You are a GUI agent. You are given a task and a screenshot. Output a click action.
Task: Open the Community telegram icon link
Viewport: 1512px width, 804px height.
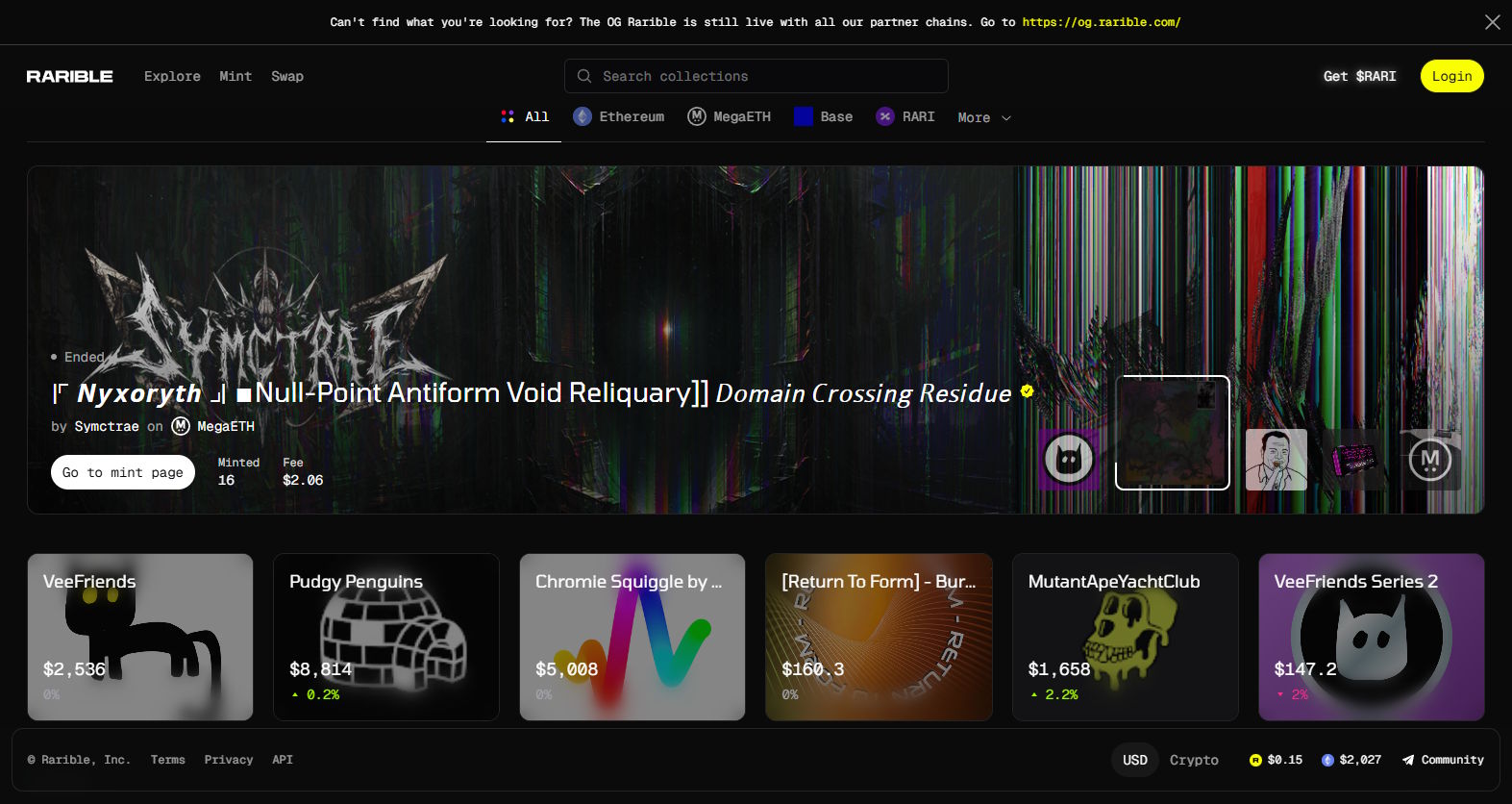[x=1407, y=760]
